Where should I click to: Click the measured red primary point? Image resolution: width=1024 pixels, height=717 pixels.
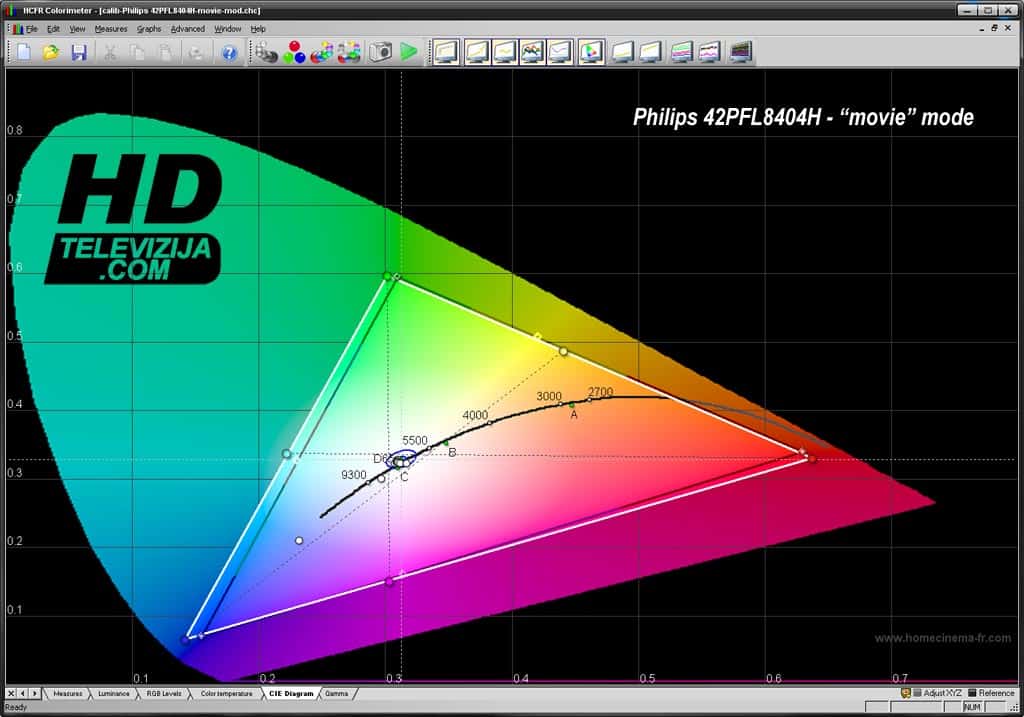(x=812, y=459)
